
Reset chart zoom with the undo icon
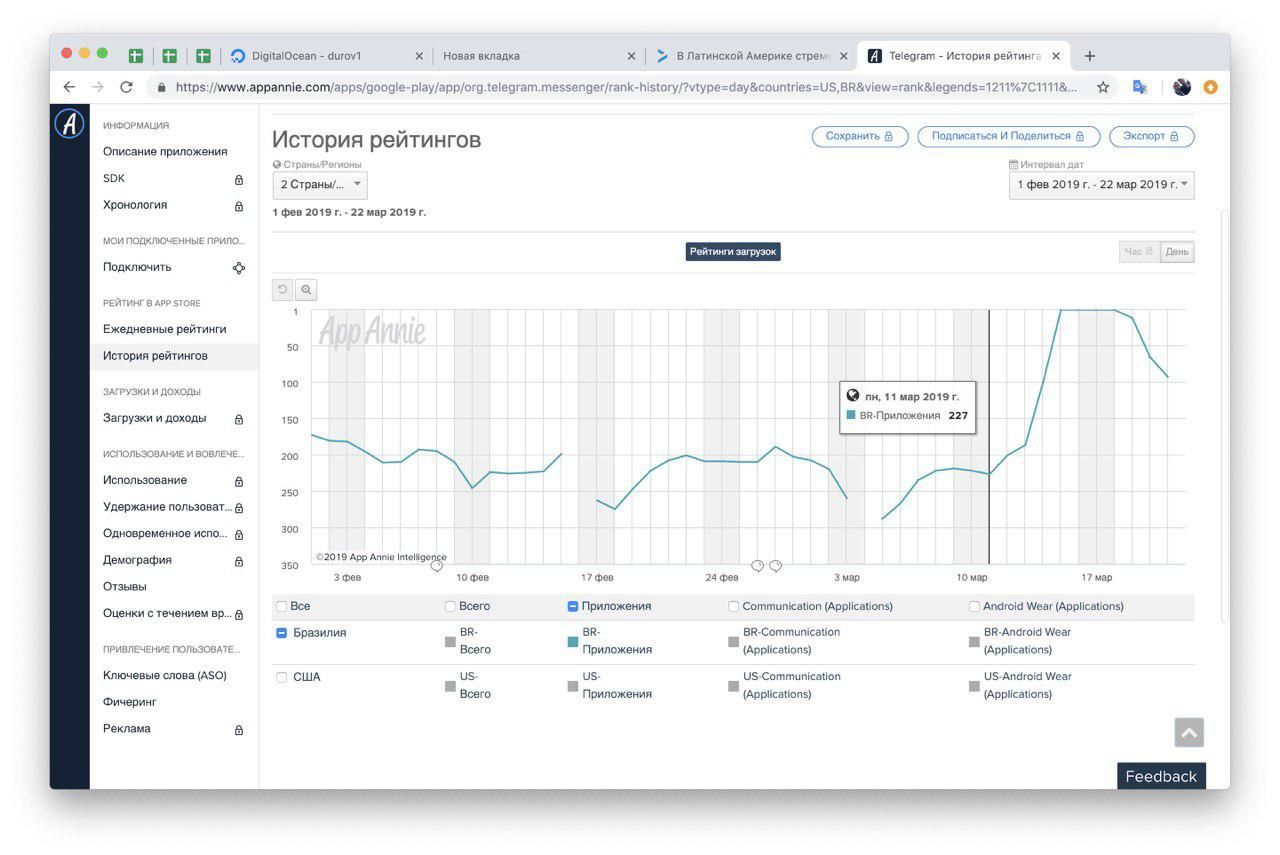pos(283,290)
